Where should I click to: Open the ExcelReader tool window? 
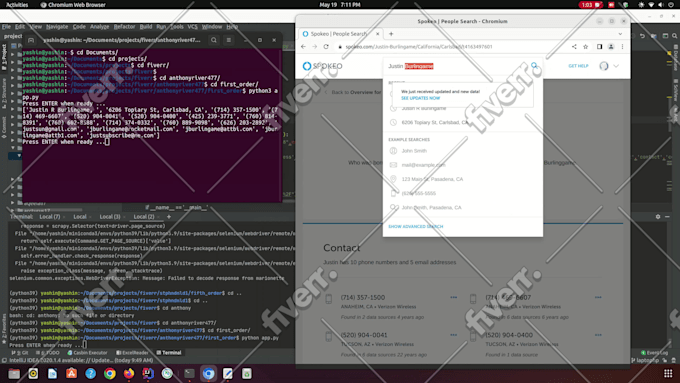tap(132, 353)
